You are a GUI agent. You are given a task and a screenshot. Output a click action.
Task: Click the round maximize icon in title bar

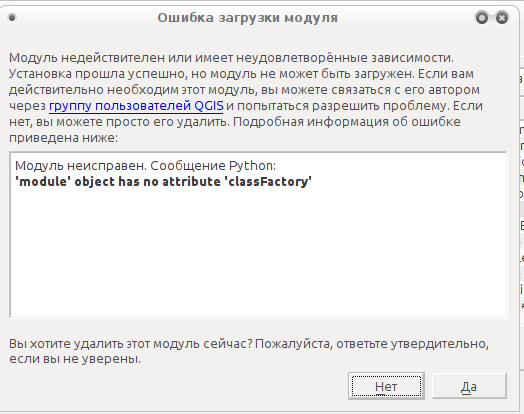482,18
